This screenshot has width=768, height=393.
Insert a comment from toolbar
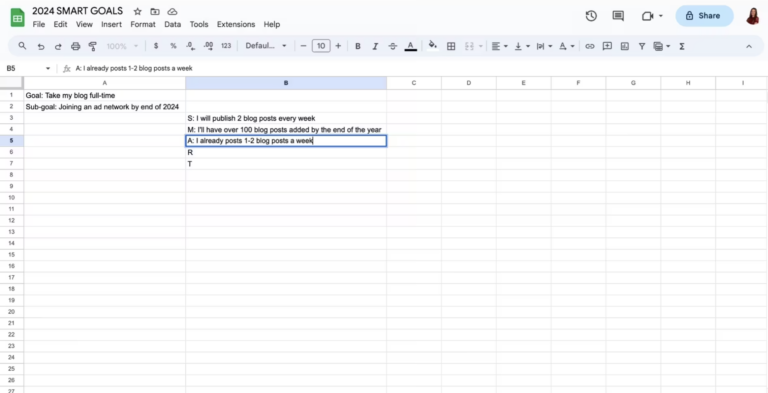(607, 46)
